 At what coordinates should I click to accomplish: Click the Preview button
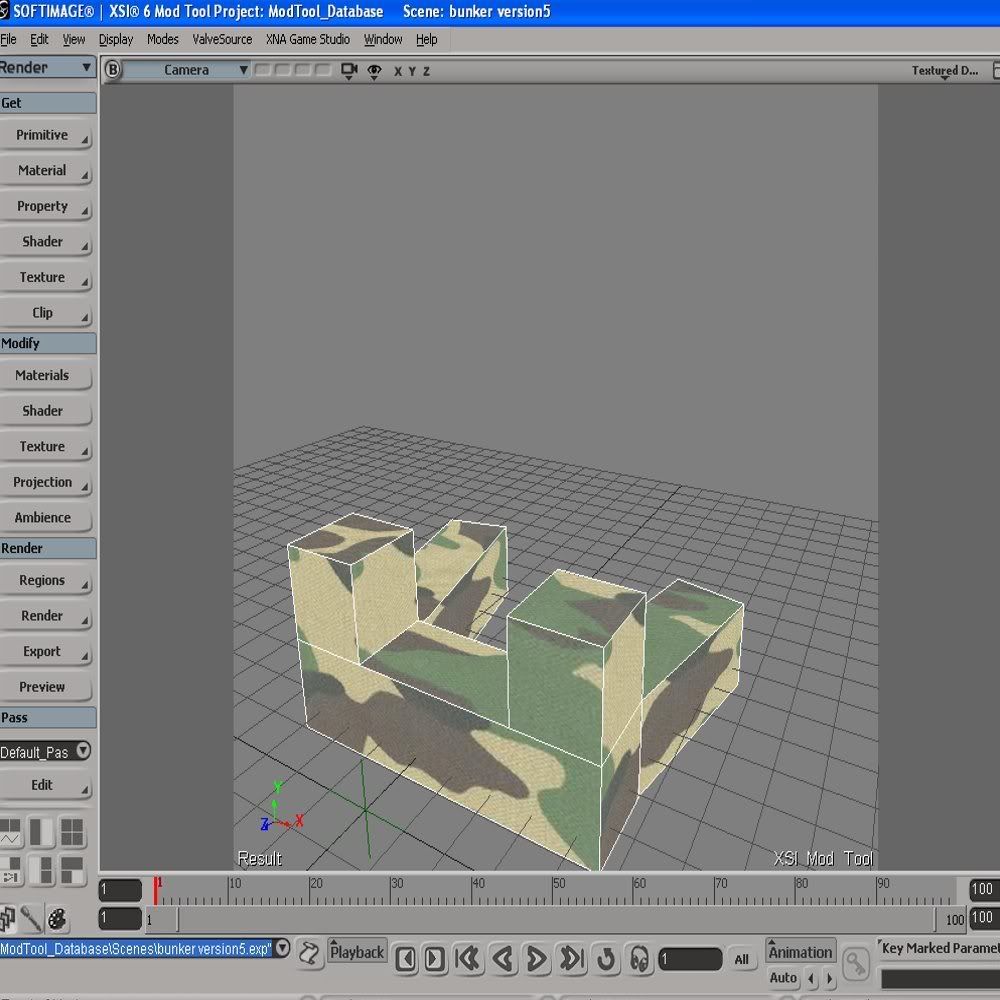[45, 688]
